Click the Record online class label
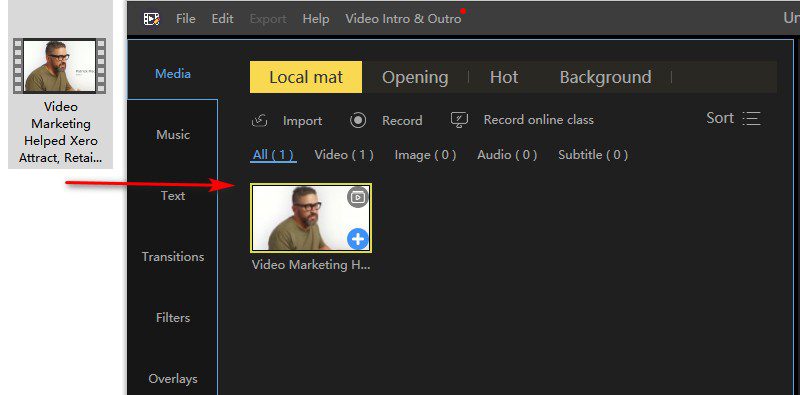 (x=539, y=120)
